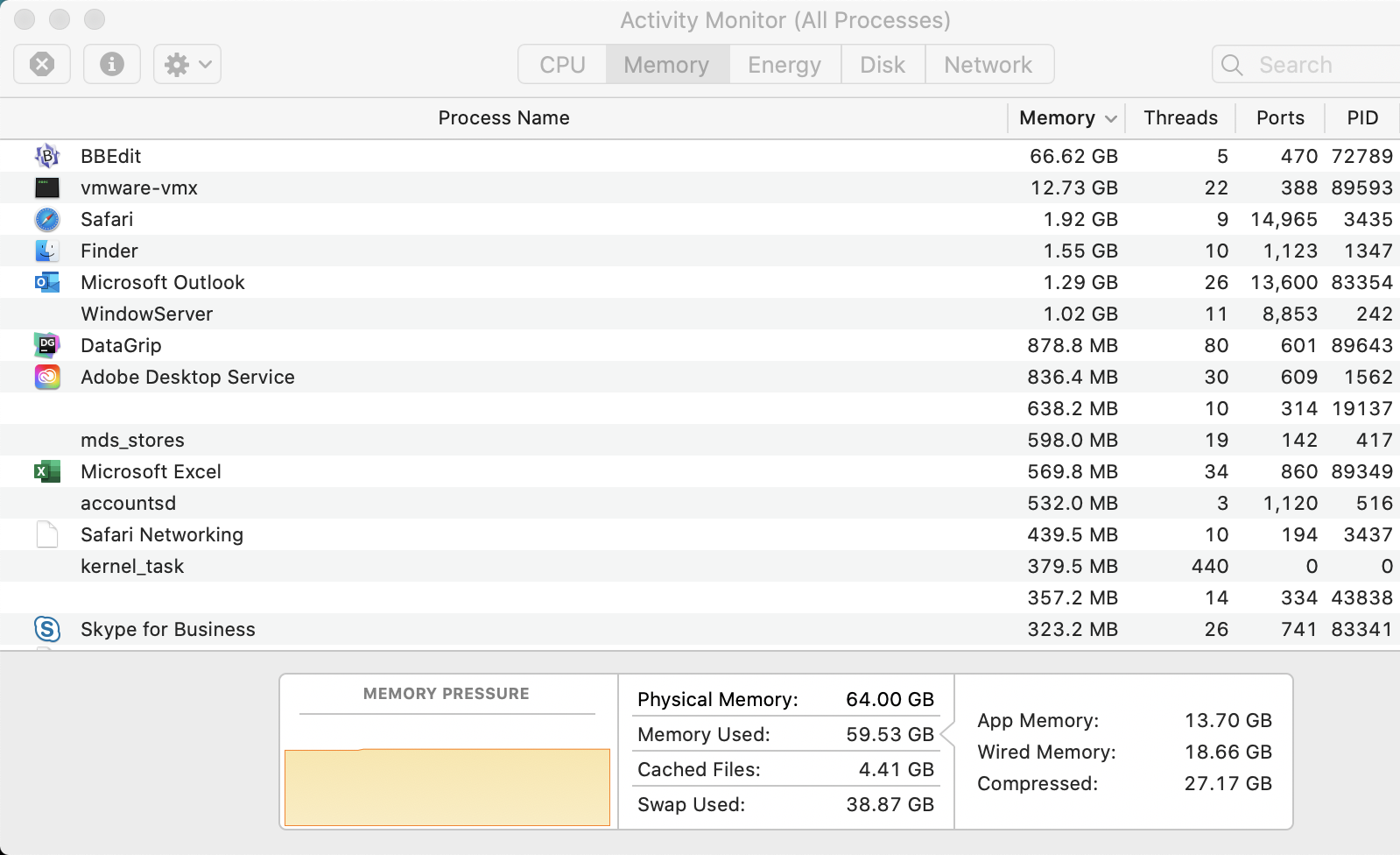Image resolution: width=1400 pixels, height=855 pixels.
Task: Click the DataGrip app icon
Action: coord(47,345)
